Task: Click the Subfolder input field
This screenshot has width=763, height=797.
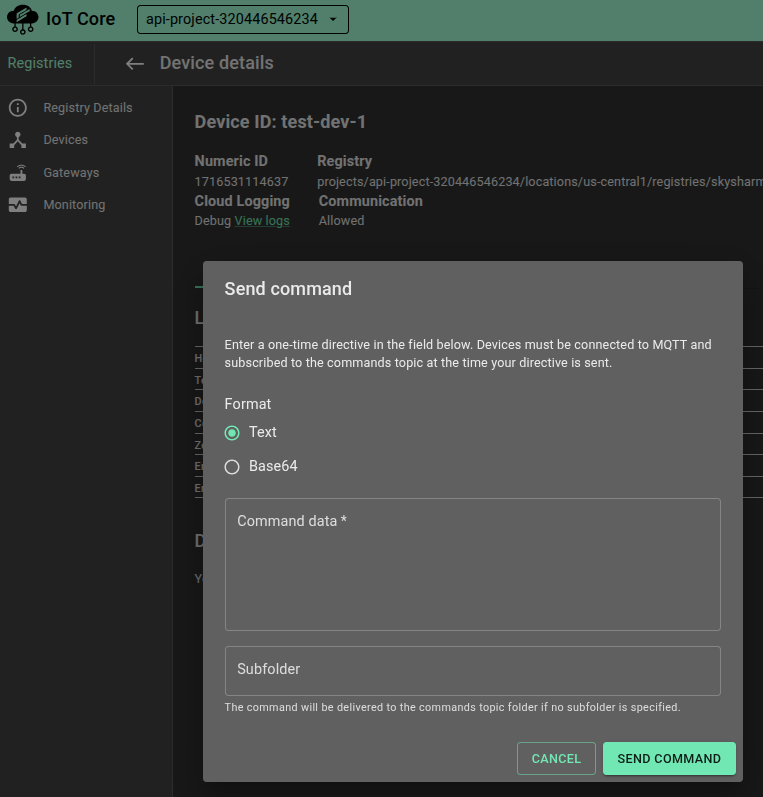Action: click(472, 670)
